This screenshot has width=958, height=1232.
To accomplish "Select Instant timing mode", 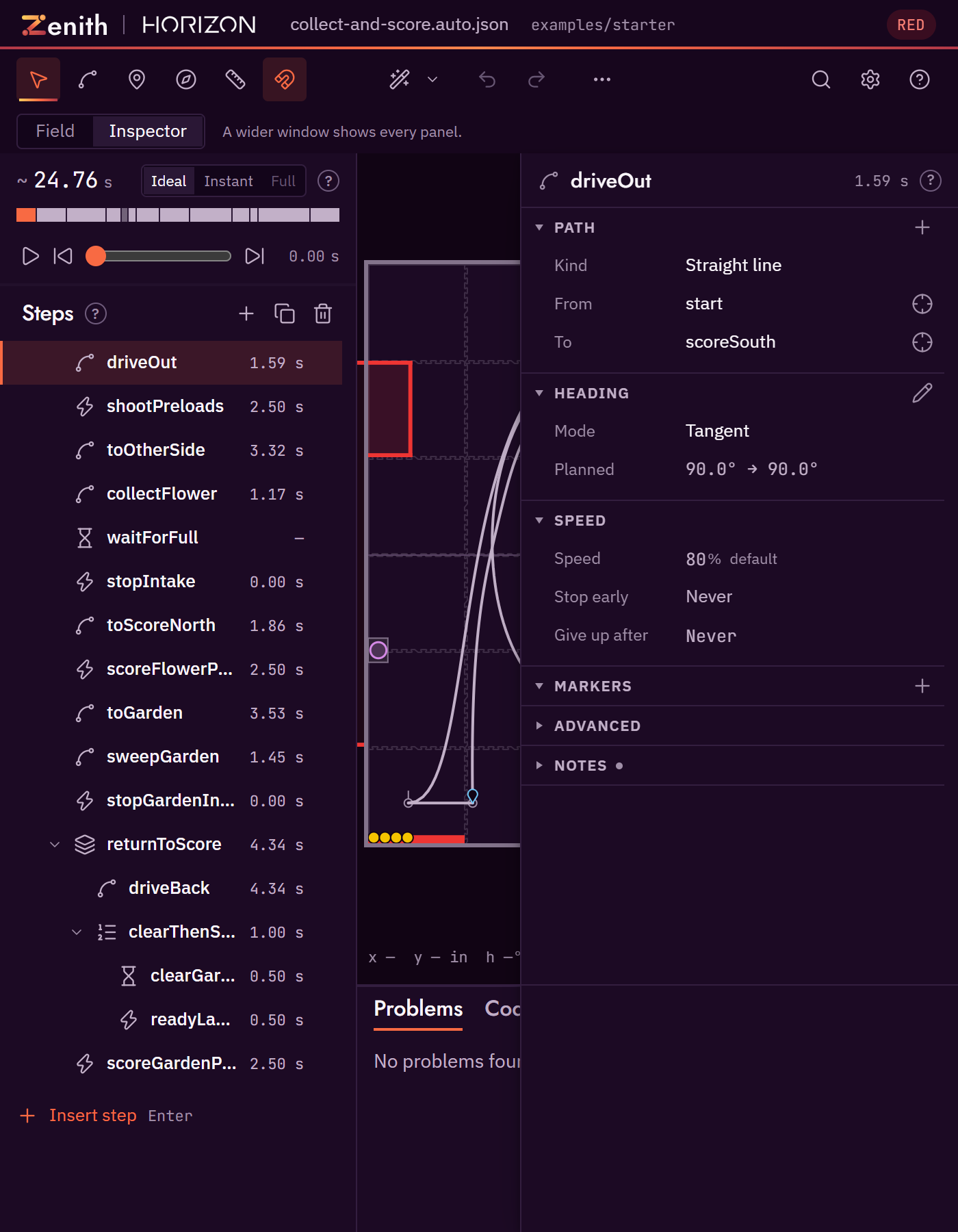I will click(229, 181).
